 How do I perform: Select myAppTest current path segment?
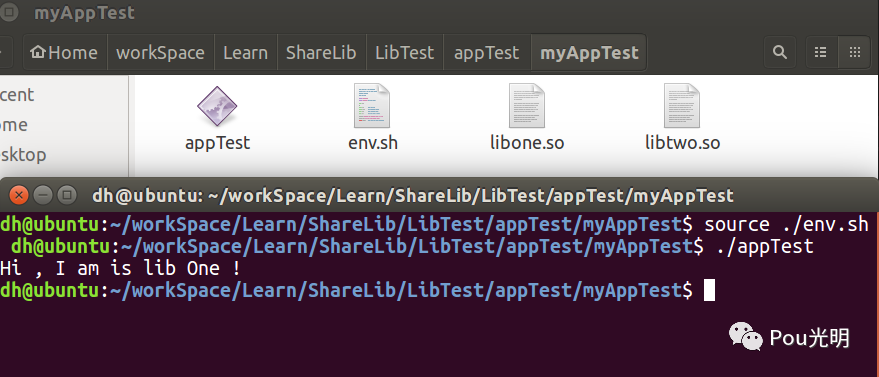coord(589,53)
